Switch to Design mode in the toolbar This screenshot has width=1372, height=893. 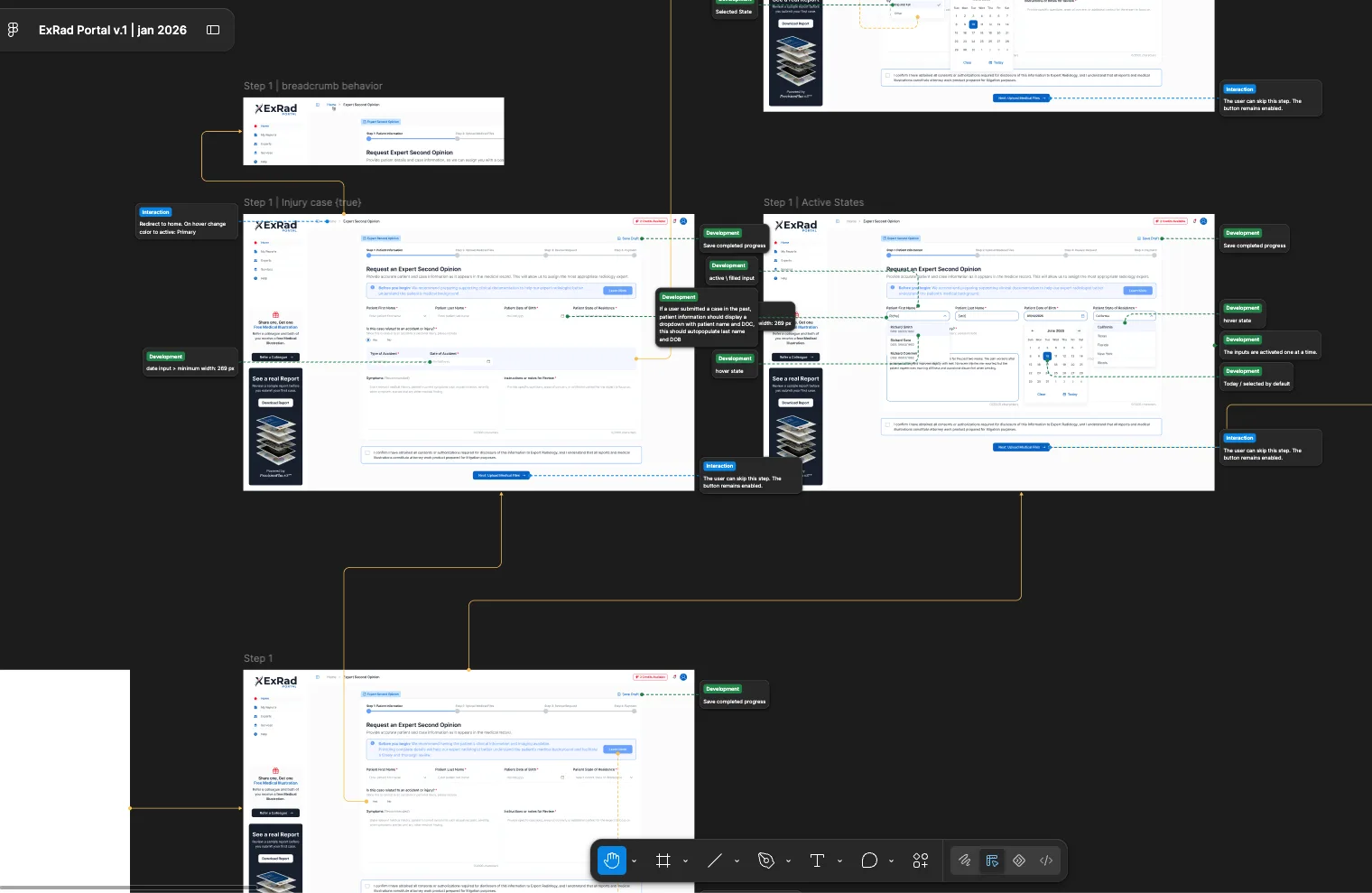(x=992, y=860)
